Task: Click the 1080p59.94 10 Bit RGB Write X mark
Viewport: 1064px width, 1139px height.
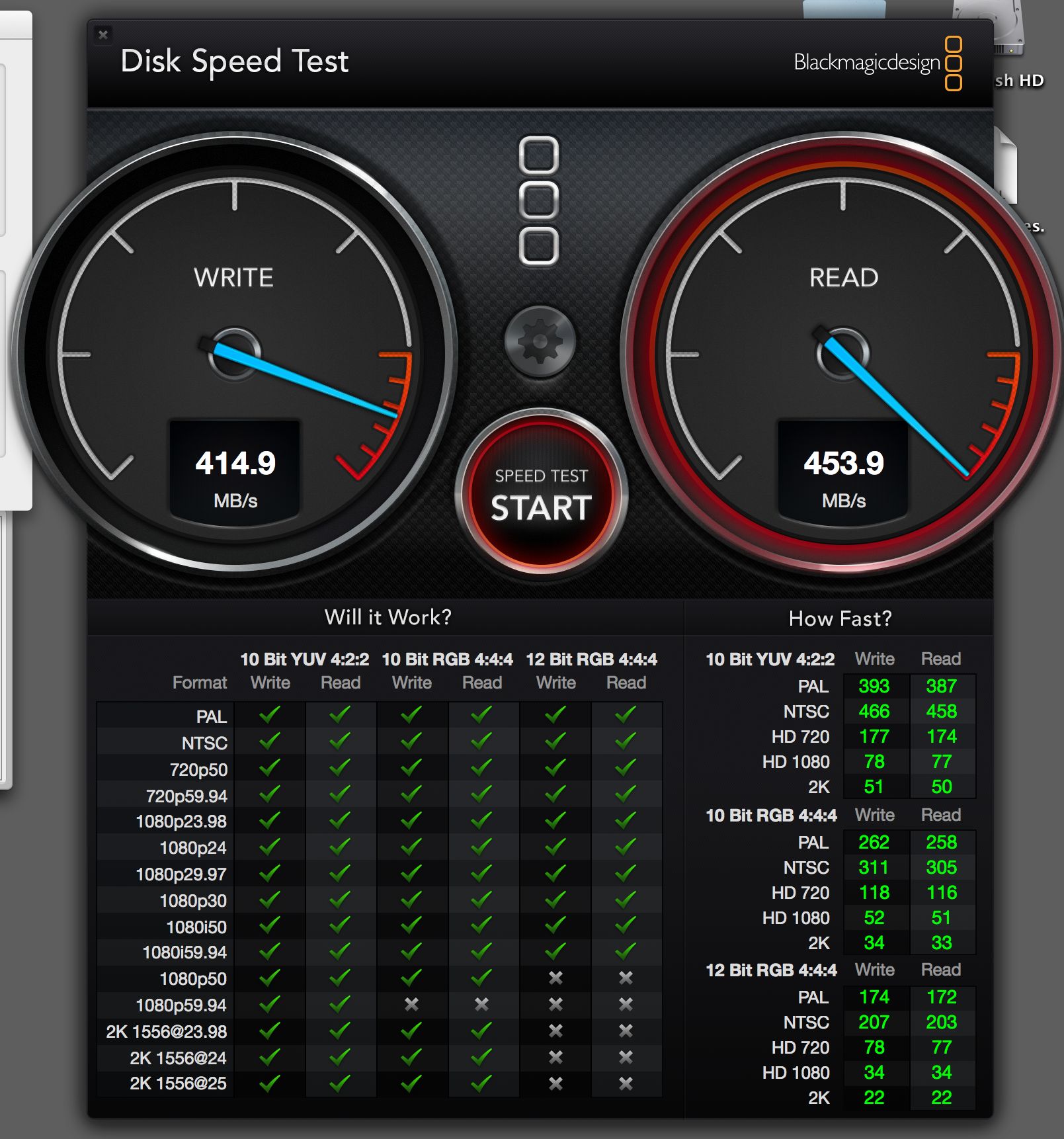Action: tap(411, 1005)
